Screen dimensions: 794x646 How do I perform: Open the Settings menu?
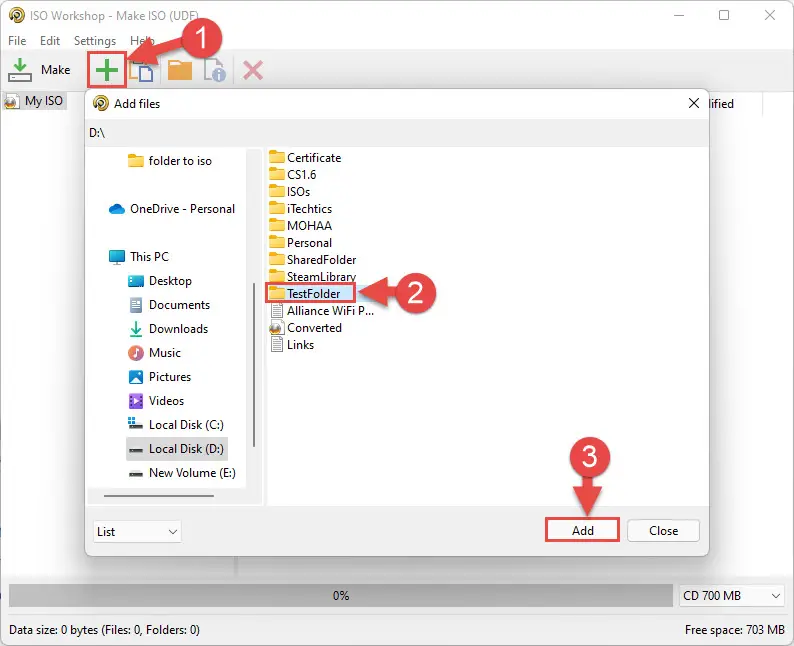pyautogui.click(x=95, y=41)
